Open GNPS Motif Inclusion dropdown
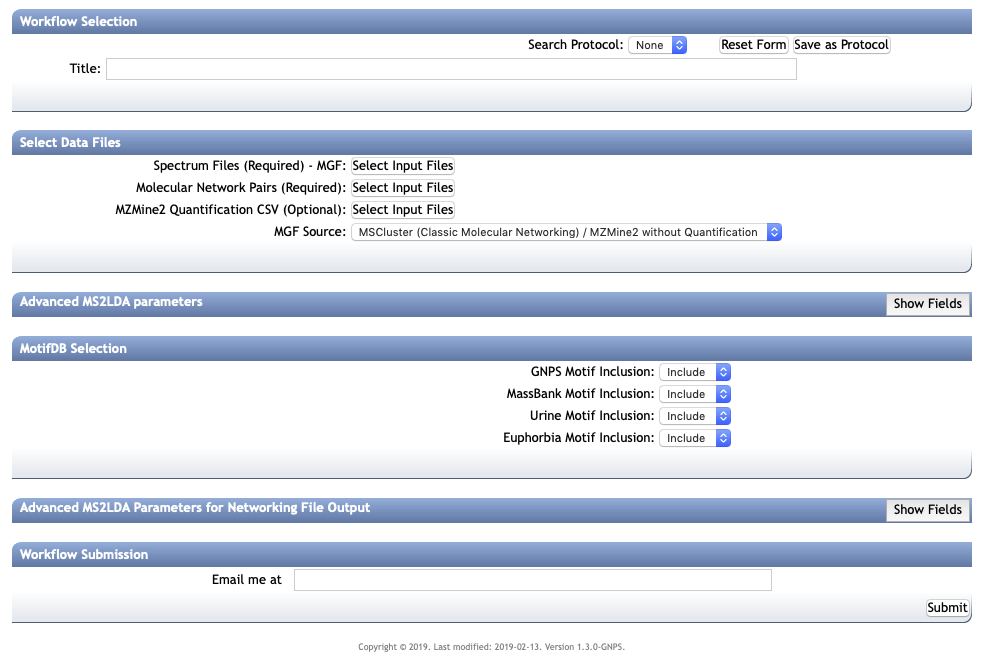 pyautogui.click(x=695, y=372)
